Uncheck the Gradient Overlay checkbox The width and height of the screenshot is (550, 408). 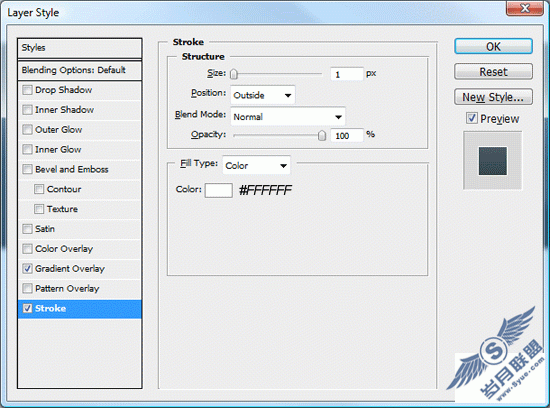[x=27, y=269]
